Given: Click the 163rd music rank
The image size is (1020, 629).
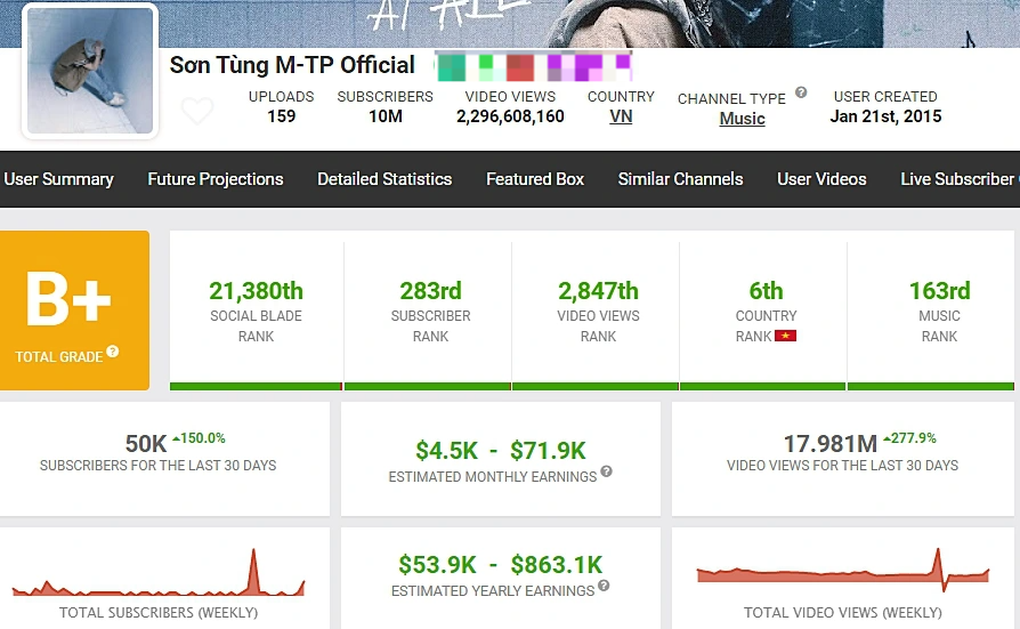Looking at the screenshot, I should pos(939,291).
